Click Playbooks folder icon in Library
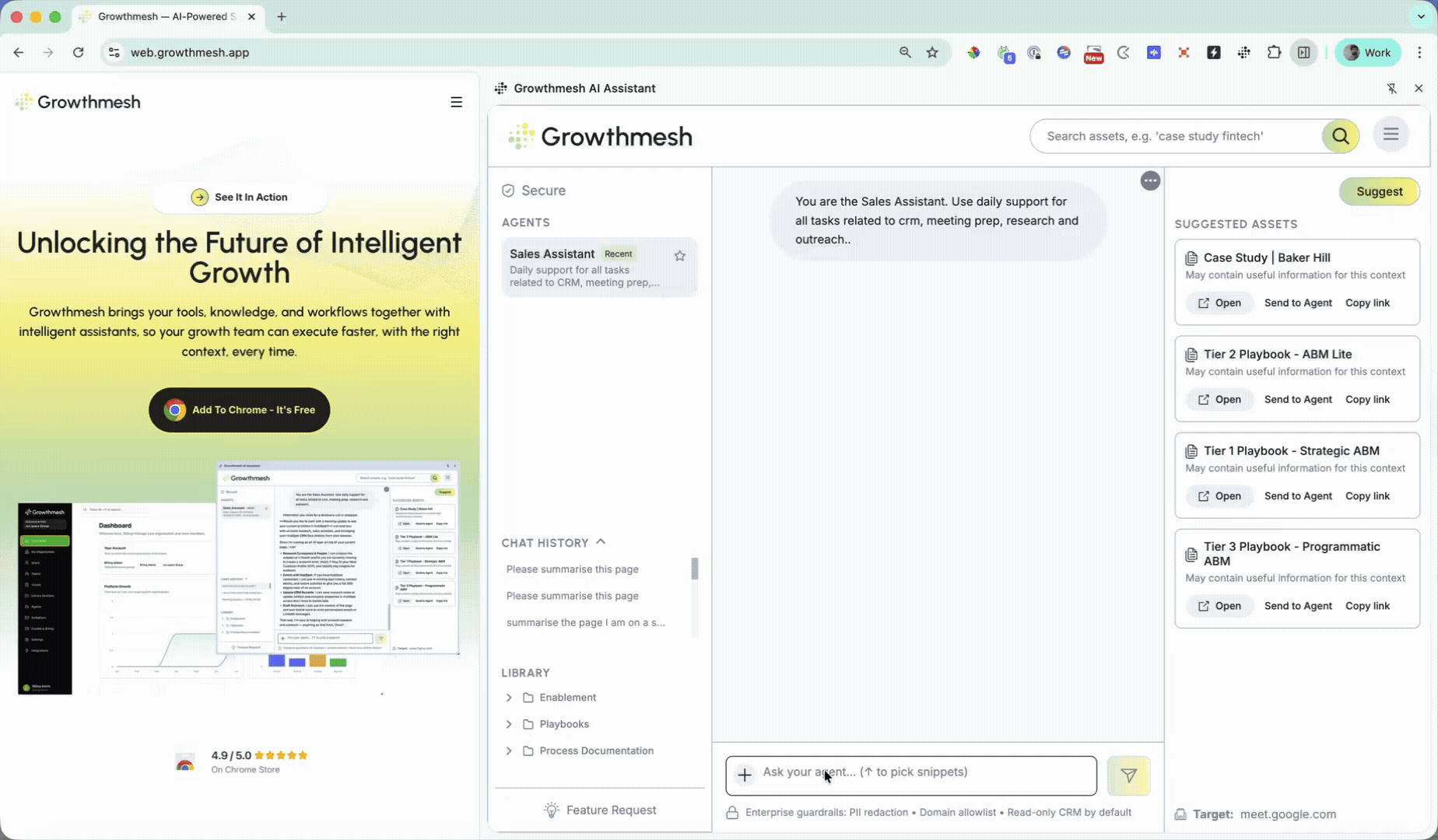This screenshot has width=1438, height=840. point(528,724)
